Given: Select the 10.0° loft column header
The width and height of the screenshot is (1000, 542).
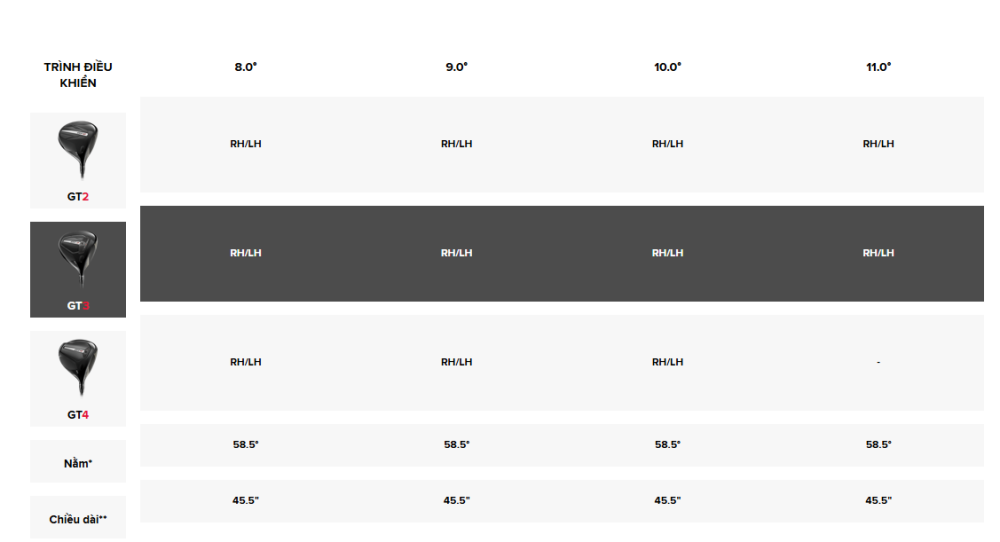Looking at the screenshot, I should (668, 67).
